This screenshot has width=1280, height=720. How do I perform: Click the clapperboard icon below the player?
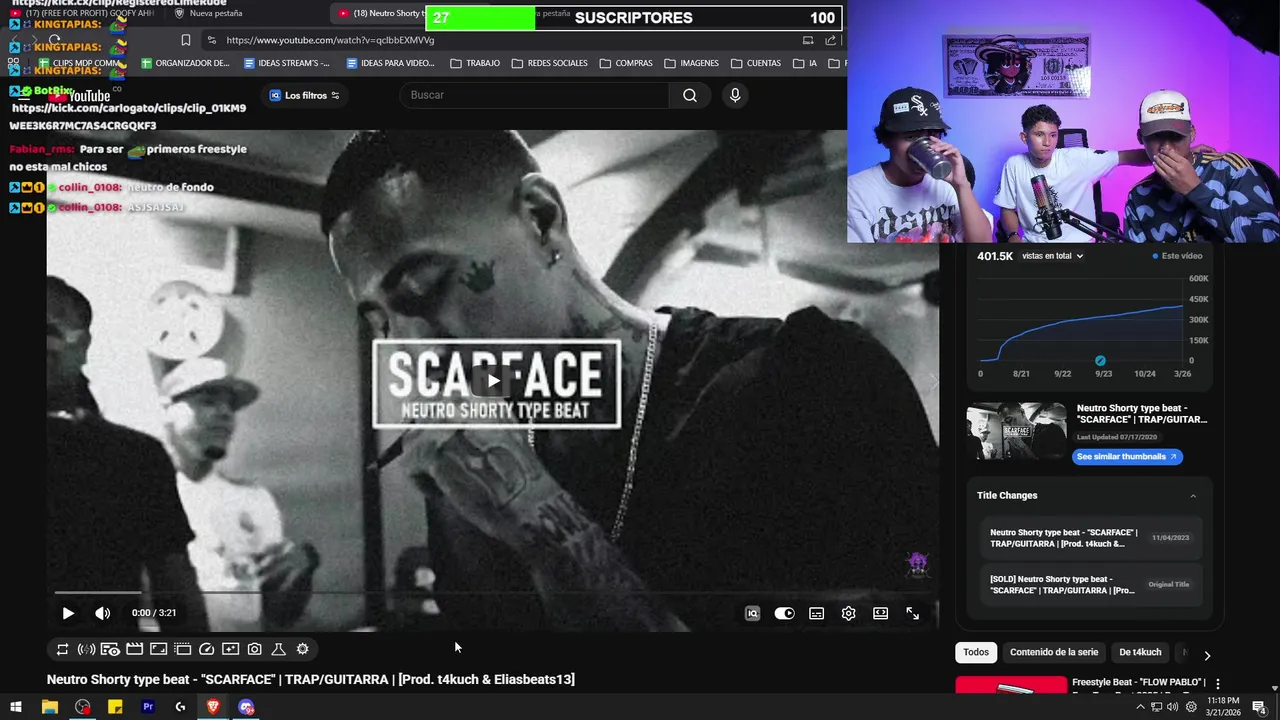click(134, 649)
